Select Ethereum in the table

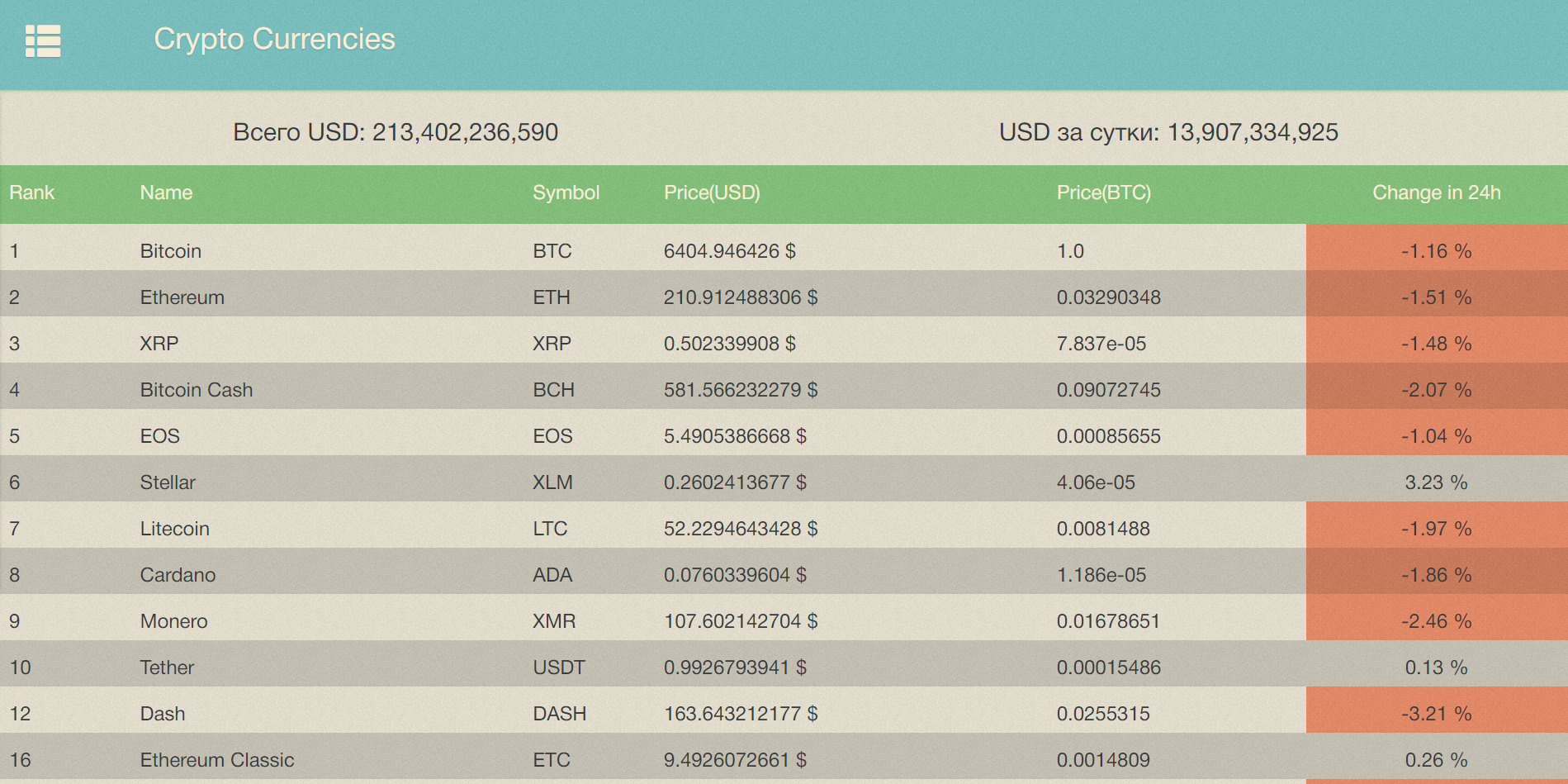click(182, 297)
